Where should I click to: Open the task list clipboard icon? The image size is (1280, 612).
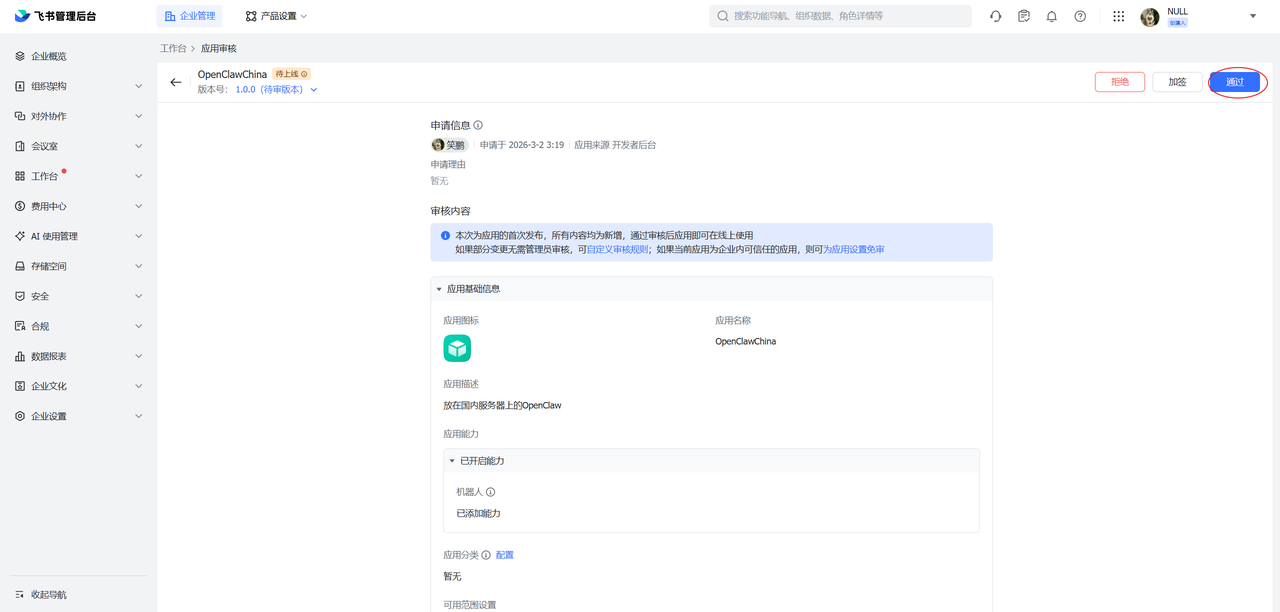(1024, 16)
